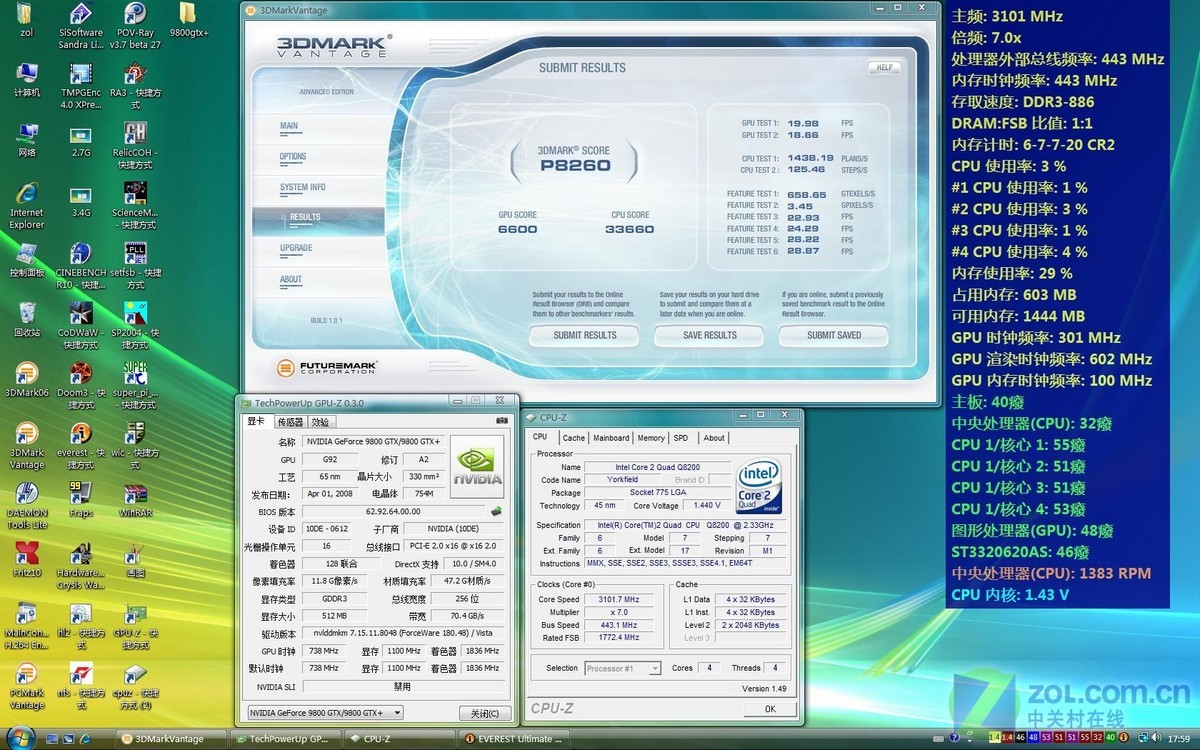Click the P8260 3DMark score
This screenshot has width=1200, height=750.
tap(575, 165)
